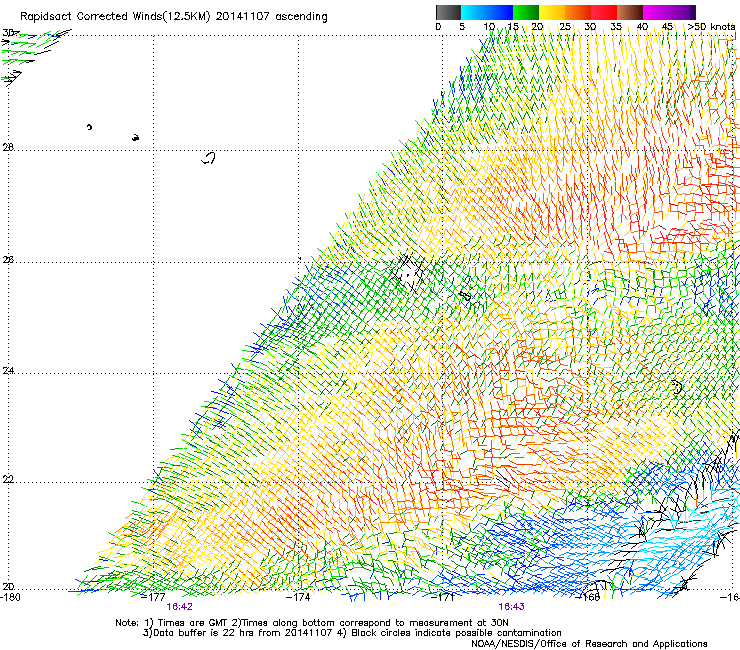740x650 pixels.
Task: Click the island outline just below 28N
Action: [209, 158]
